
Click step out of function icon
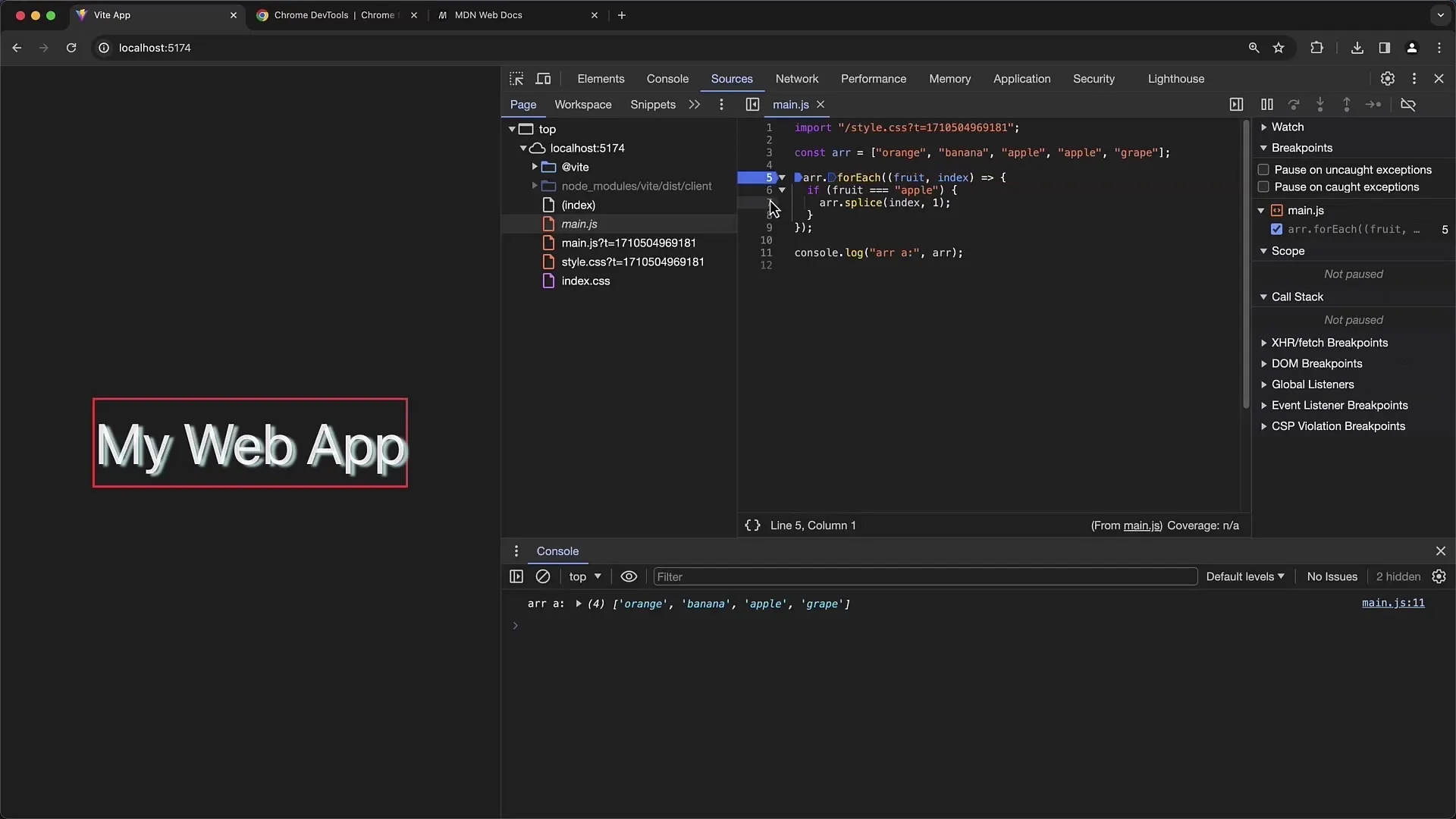pos(1347,105)
